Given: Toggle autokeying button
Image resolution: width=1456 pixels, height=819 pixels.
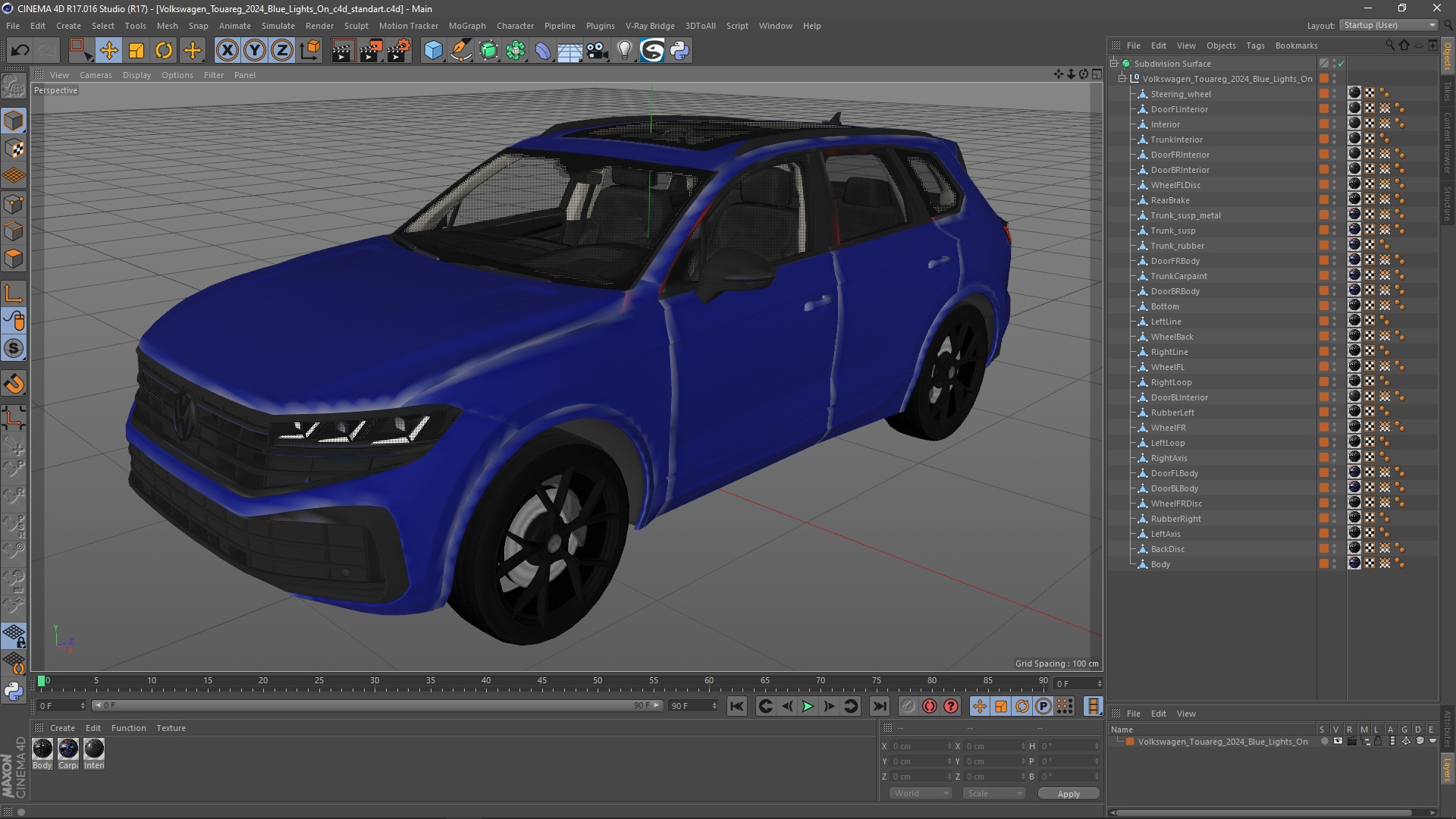Looking at the screenshot, I should [930, 706].
